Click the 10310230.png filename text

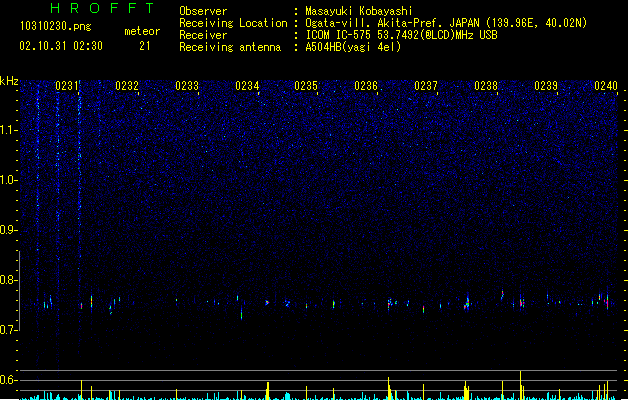click(56, 26)
